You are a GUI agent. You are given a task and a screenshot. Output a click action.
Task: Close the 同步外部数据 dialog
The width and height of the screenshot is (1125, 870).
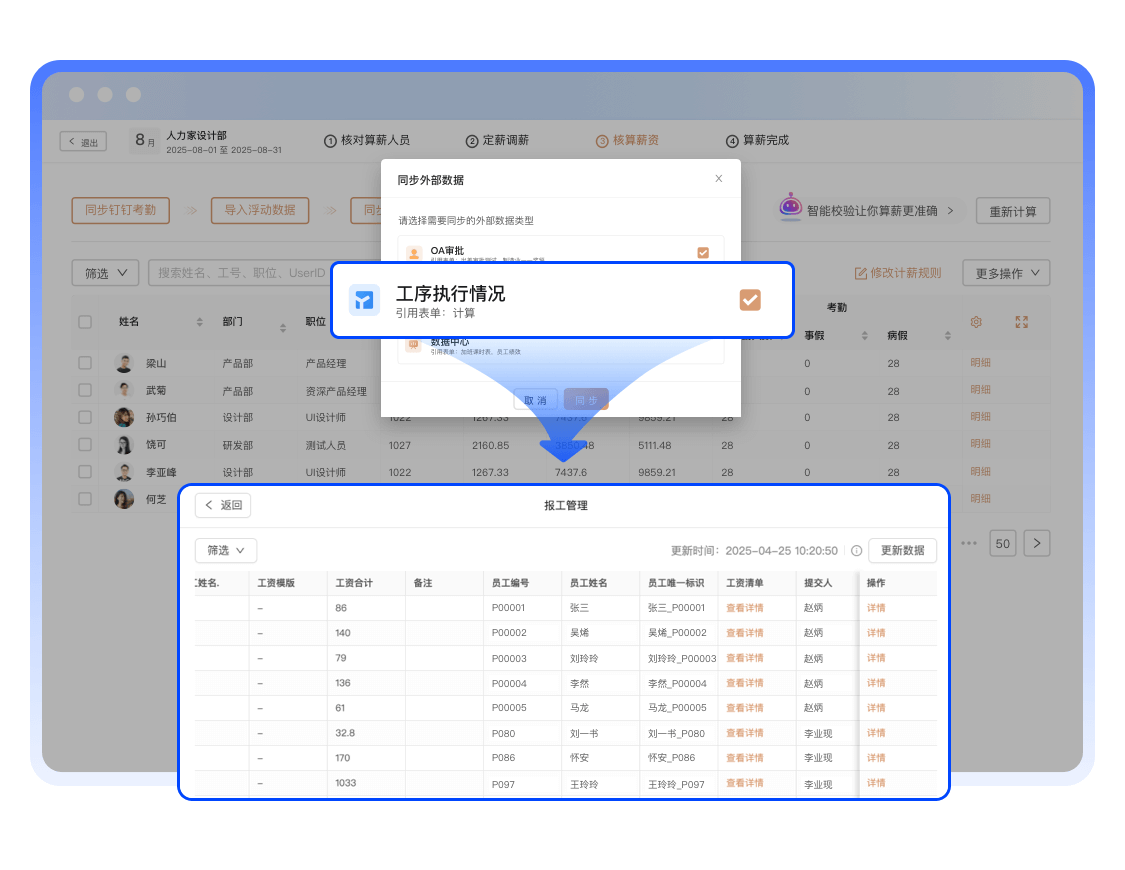click(718, 179)
